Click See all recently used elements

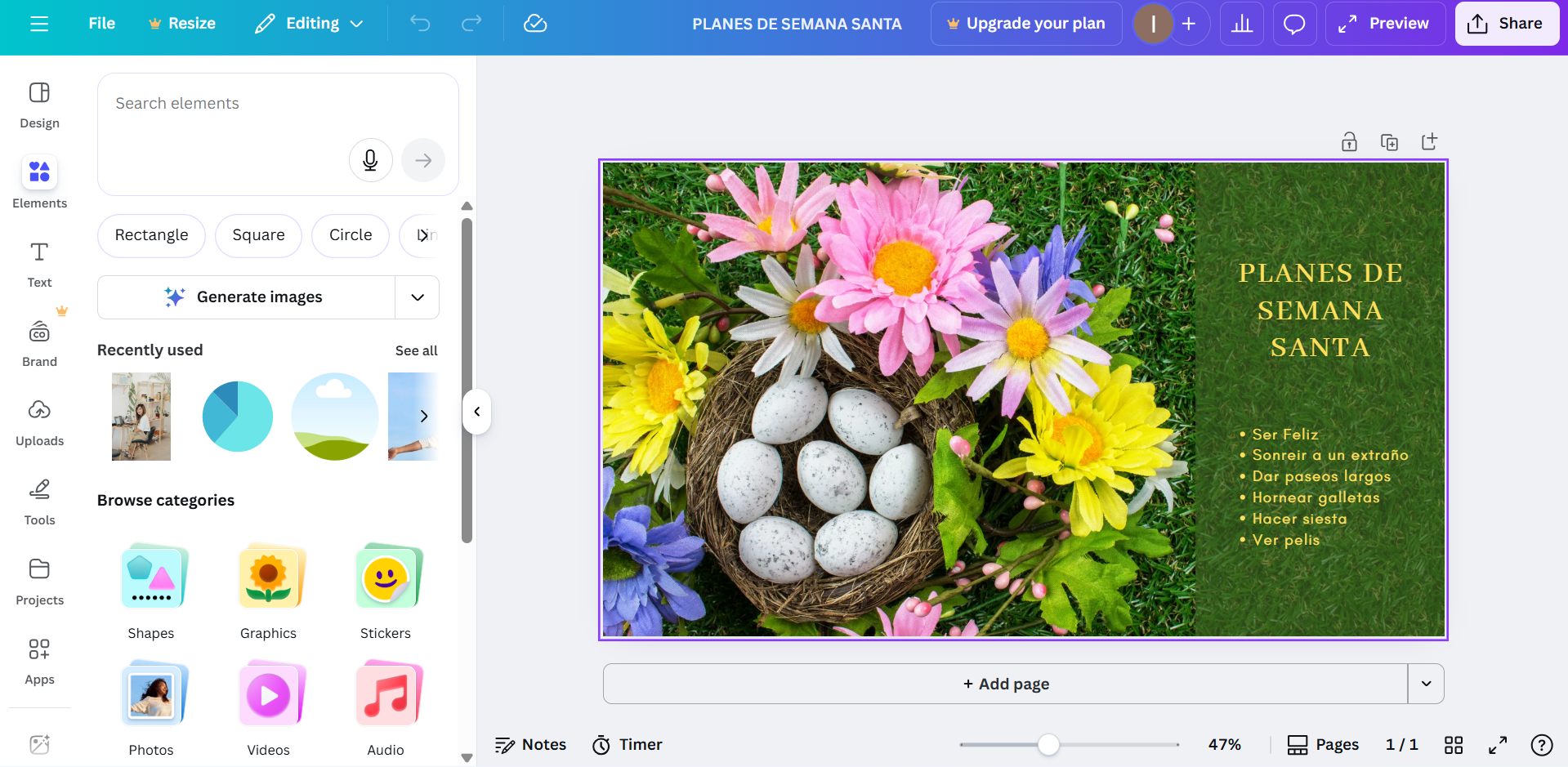(416, 350)
